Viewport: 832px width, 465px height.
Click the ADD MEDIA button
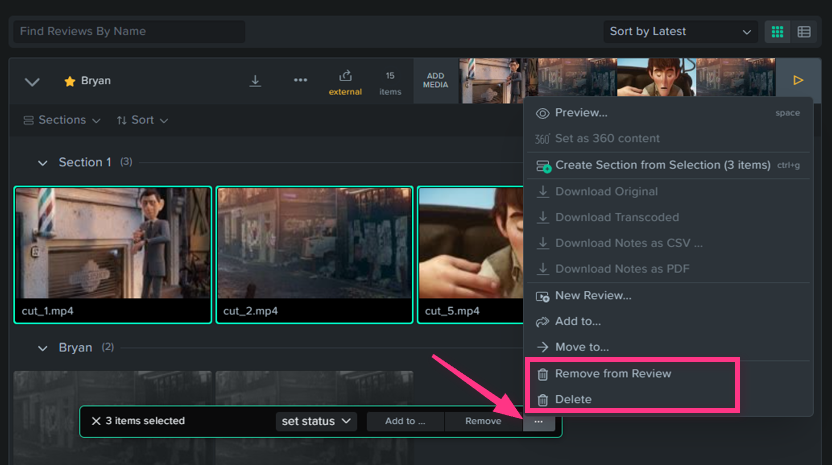[436, 80]
